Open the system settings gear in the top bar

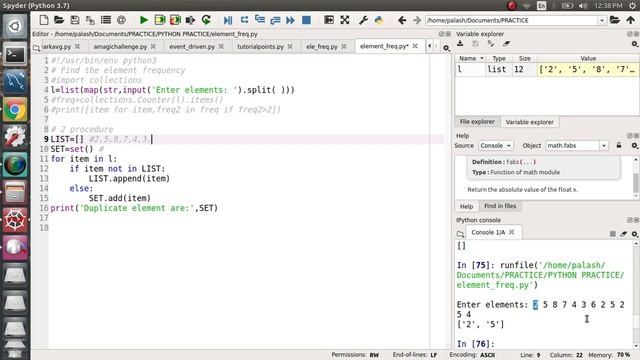pos(633,6)
